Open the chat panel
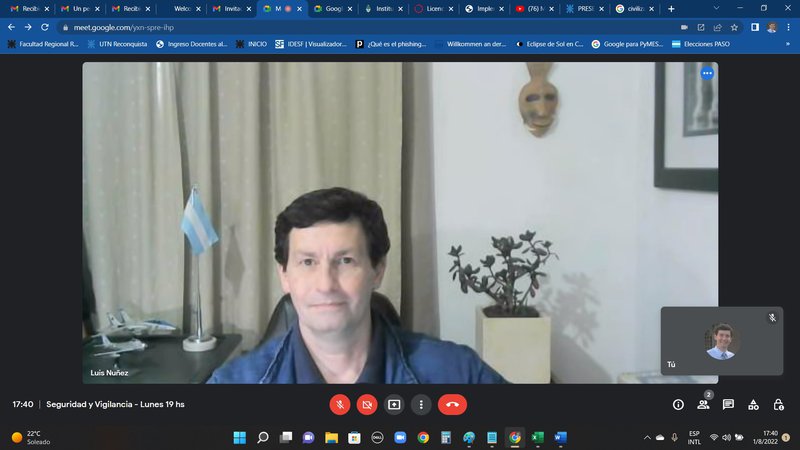Image resolution: width=800 pixels, height=450 pixels. point(728,405)
